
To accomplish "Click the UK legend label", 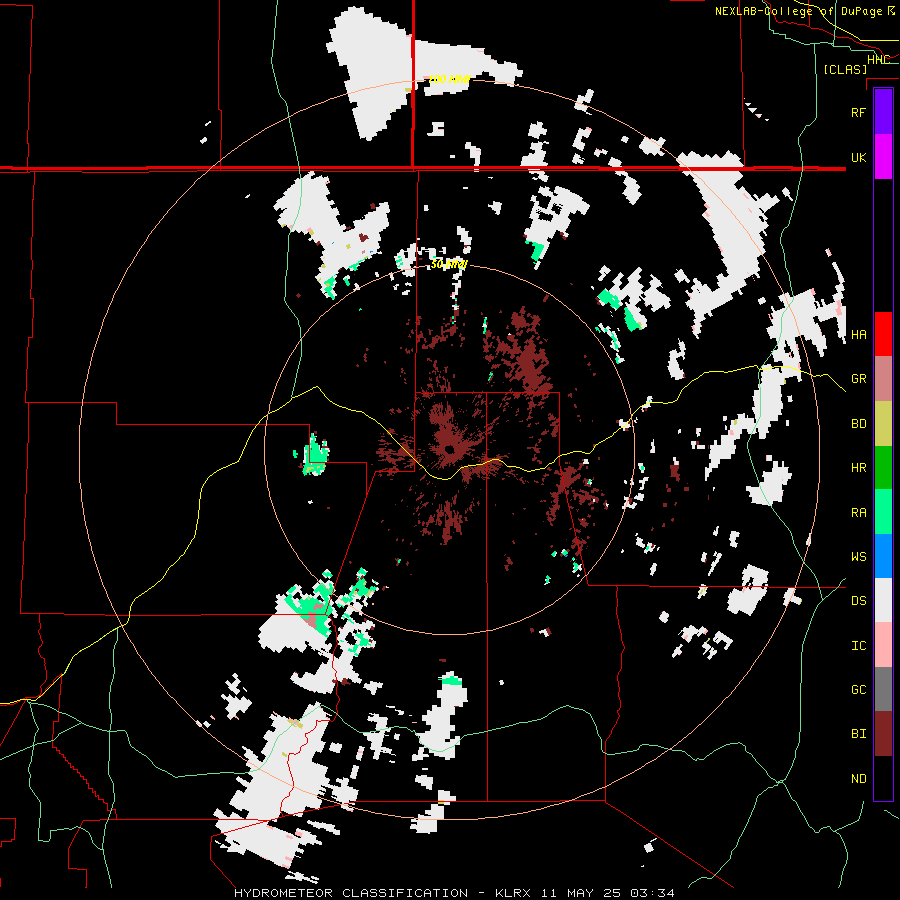I will point(858,157).
